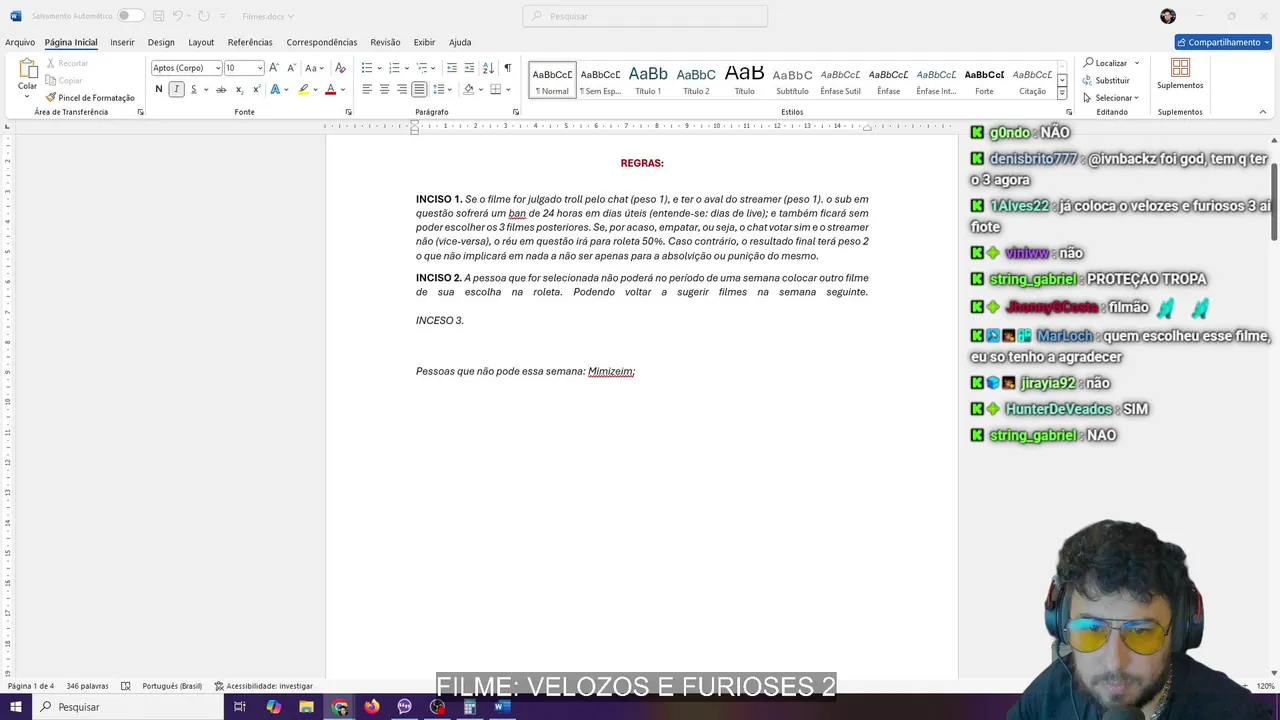Center align text
The width and height of the screenshot is (1280, 720).
[x=384, y=89]
